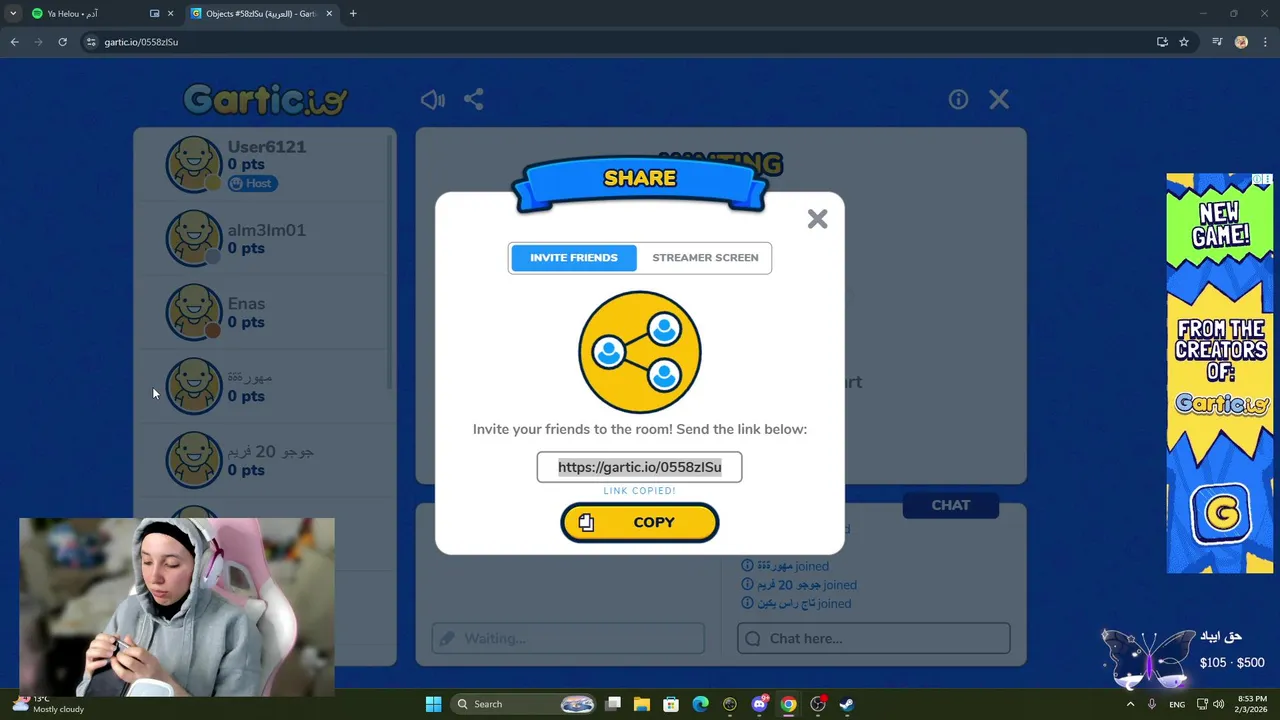Switch to the Ya Helou Spotify tab
The height and width of the screenshot is (720, 1280).
pyautogui.click(x=90, y=14)
